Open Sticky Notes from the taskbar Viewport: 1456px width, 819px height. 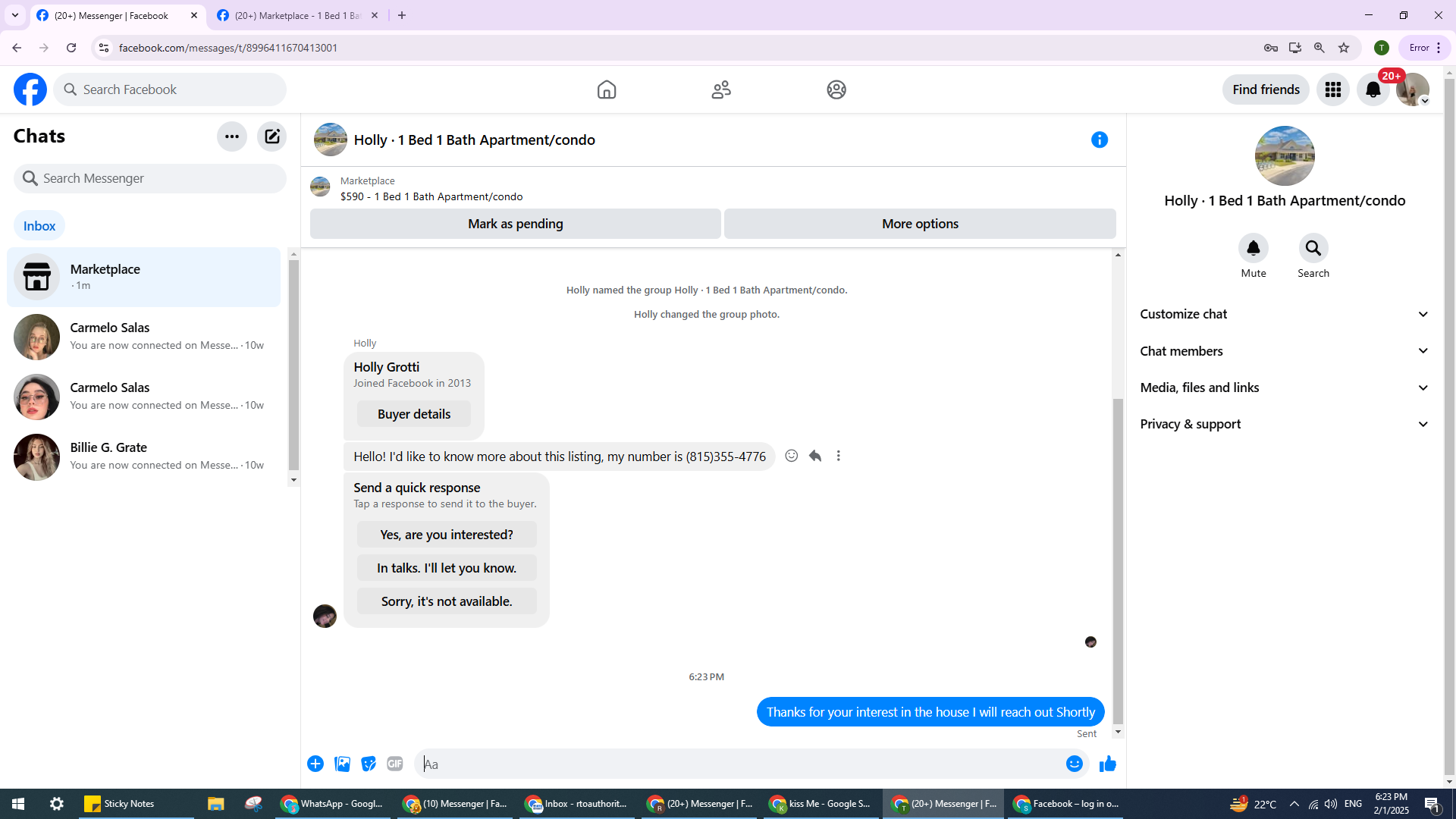click(x=121, y=804)
